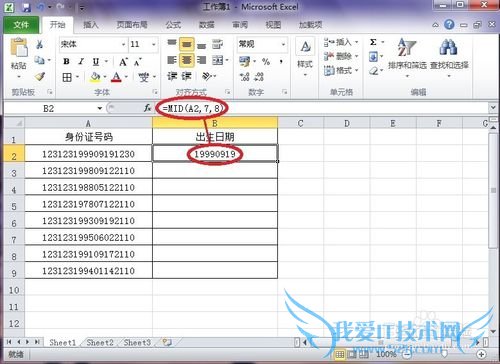Click the increase indent icon

pyautogui.click(x=186, y=76)
